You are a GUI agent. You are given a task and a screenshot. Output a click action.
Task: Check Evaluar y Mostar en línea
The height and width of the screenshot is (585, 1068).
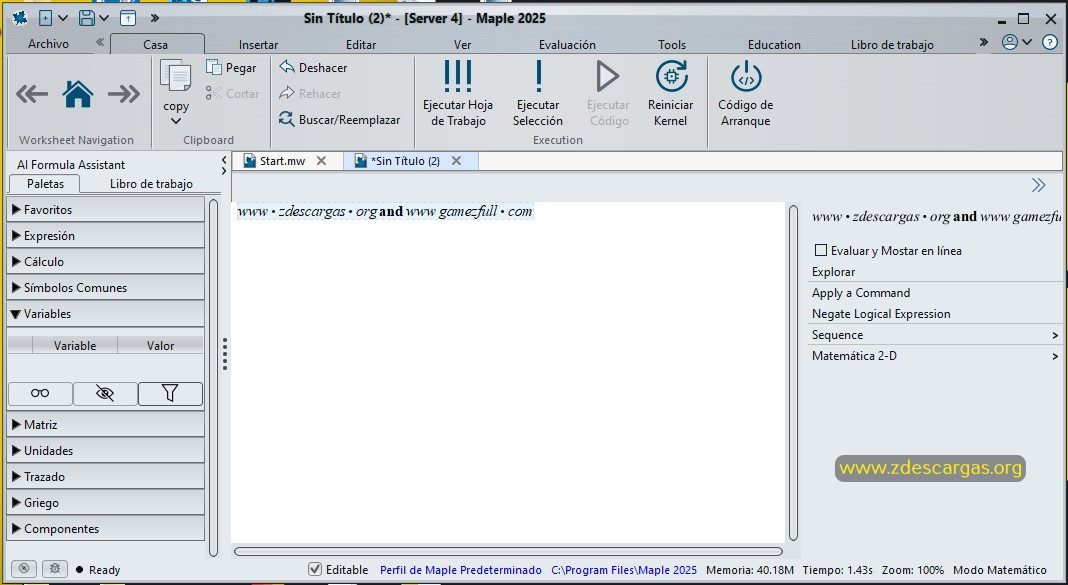(821, 250)
